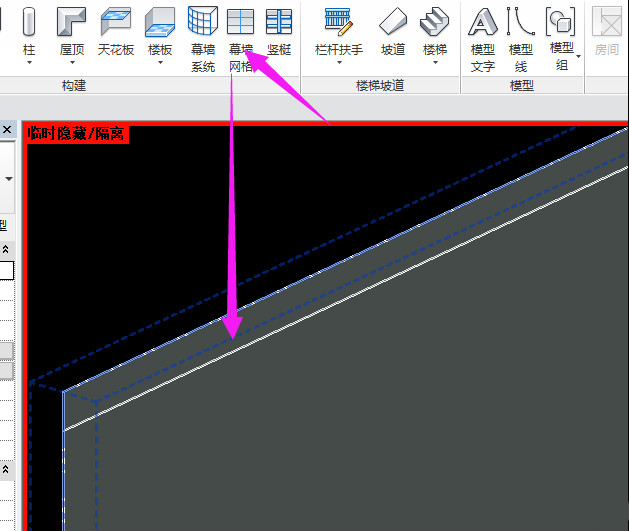Click the disabled 房间 (Room) tool
This screenshot has width=629, height=531.
coord(607,32)
